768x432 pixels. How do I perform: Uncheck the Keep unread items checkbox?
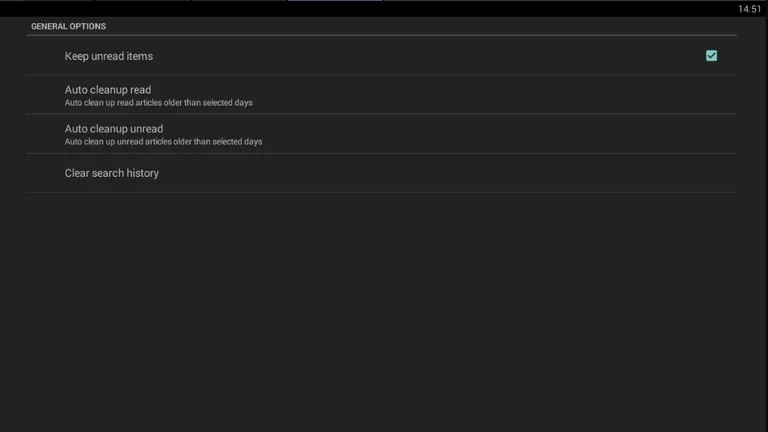(x=711, y=56)
